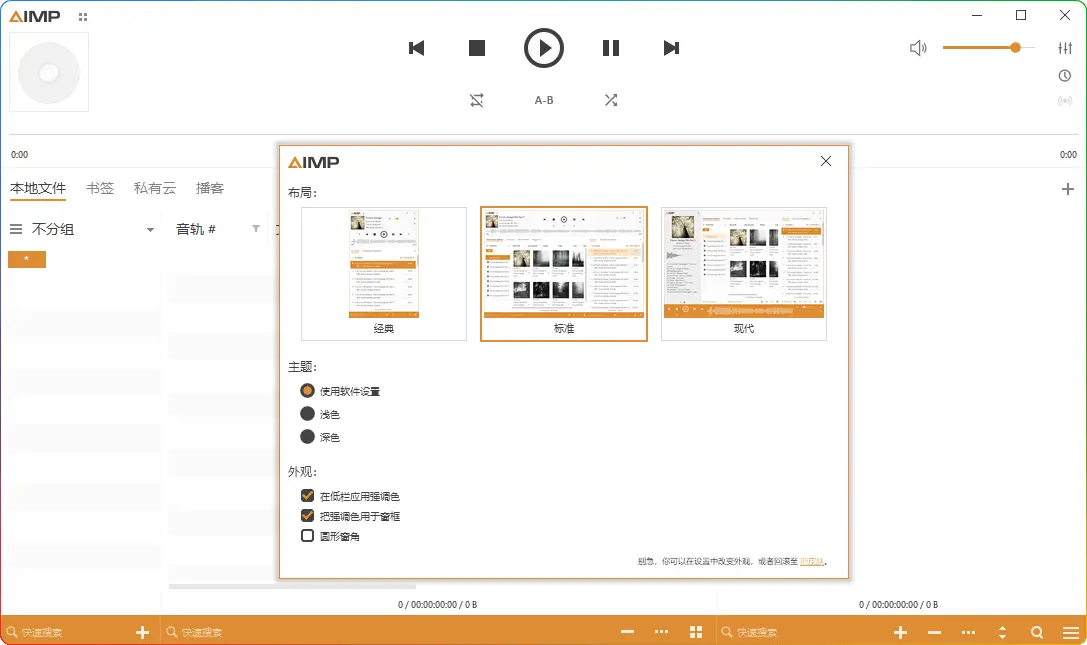The width and height of the screenshot is (1087, 645).
Task: Open the equalizer settings icon
Action: (x=1065, y=48)
